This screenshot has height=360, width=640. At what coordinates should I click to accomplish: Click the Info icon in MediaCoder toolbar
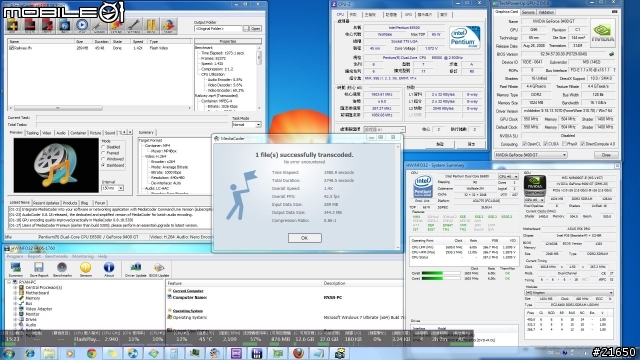coord(64,25)
